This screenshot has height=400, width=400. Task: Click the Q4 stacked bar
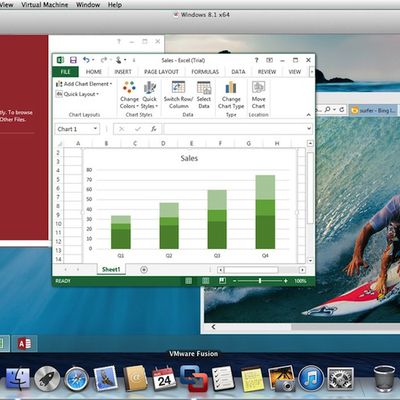click(265, 212)
